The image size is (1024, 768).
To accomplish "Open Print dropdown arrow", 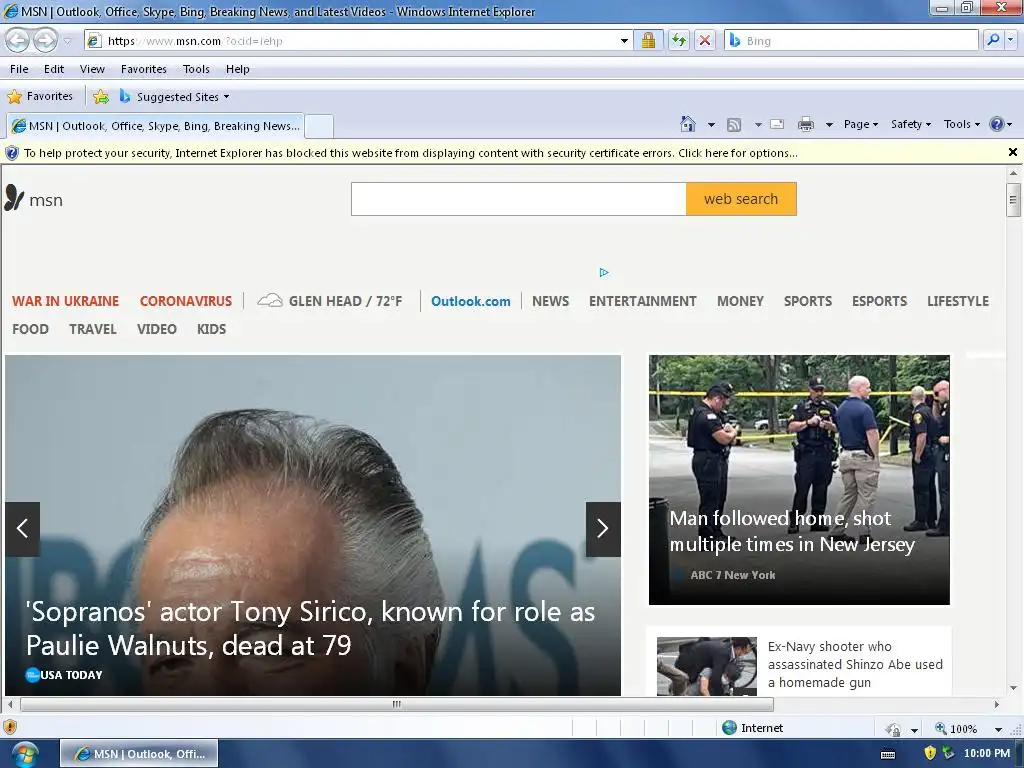I will (829, 124).
